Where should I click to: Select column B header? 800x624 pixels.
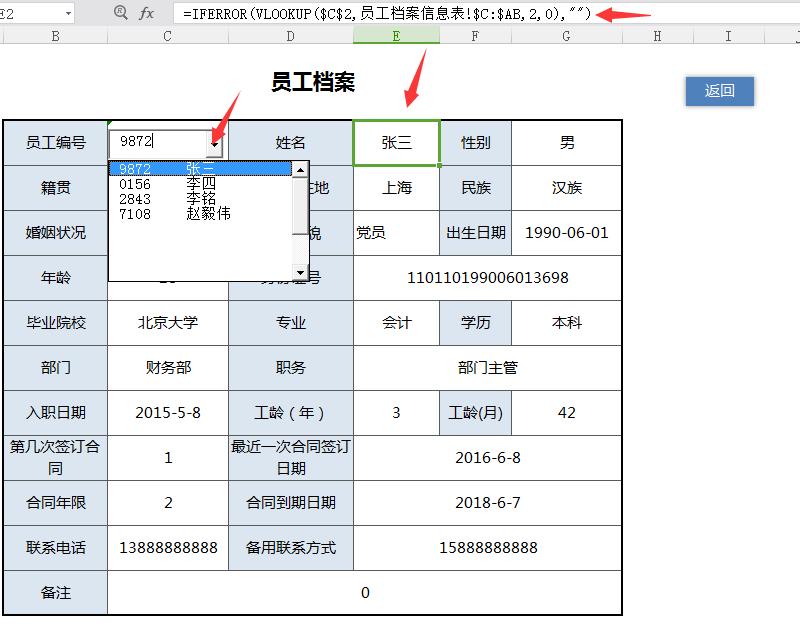(55, 35)
